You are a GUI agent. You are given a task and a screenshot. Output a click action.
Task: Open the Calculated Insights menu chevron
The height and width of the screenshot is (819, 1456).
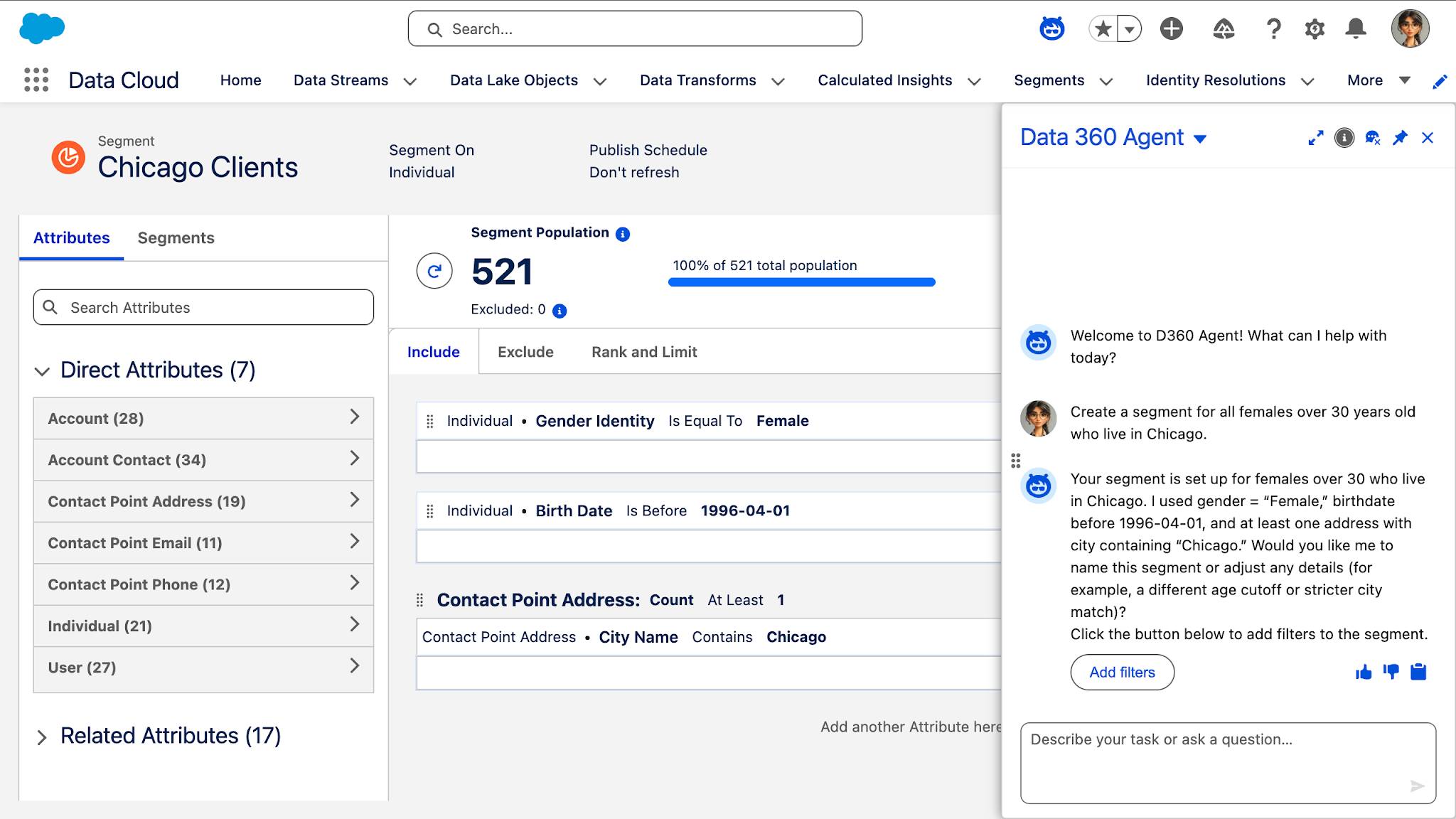(x=974, y=82)
